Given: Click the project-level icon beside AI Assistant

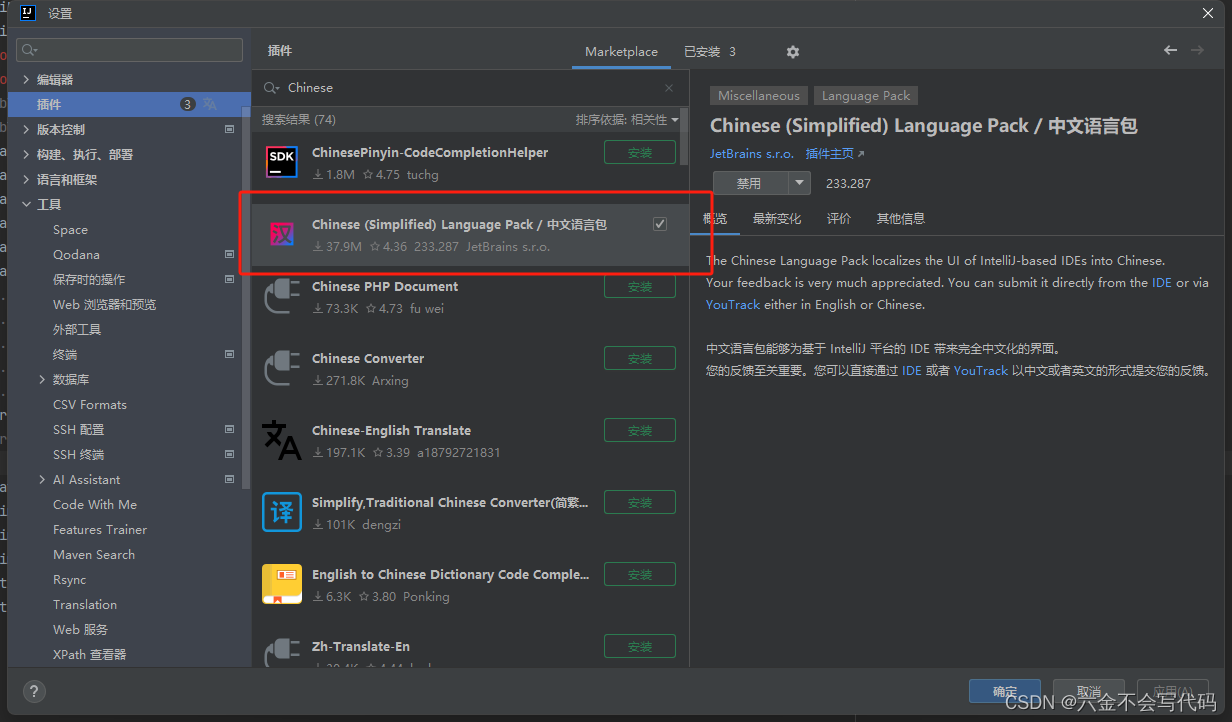Looking at the screenshot, I should 229,479.
